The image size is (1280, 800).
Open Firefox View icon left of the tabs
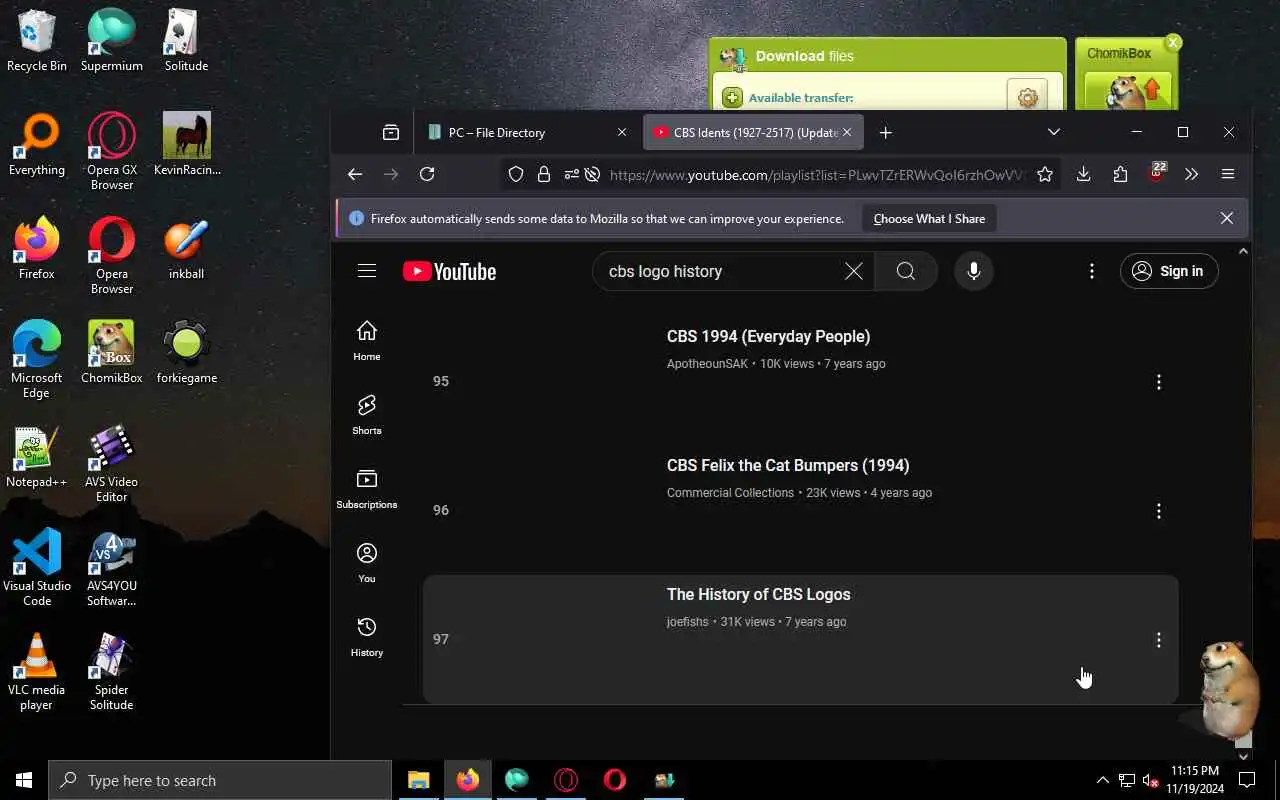point(391,132)
